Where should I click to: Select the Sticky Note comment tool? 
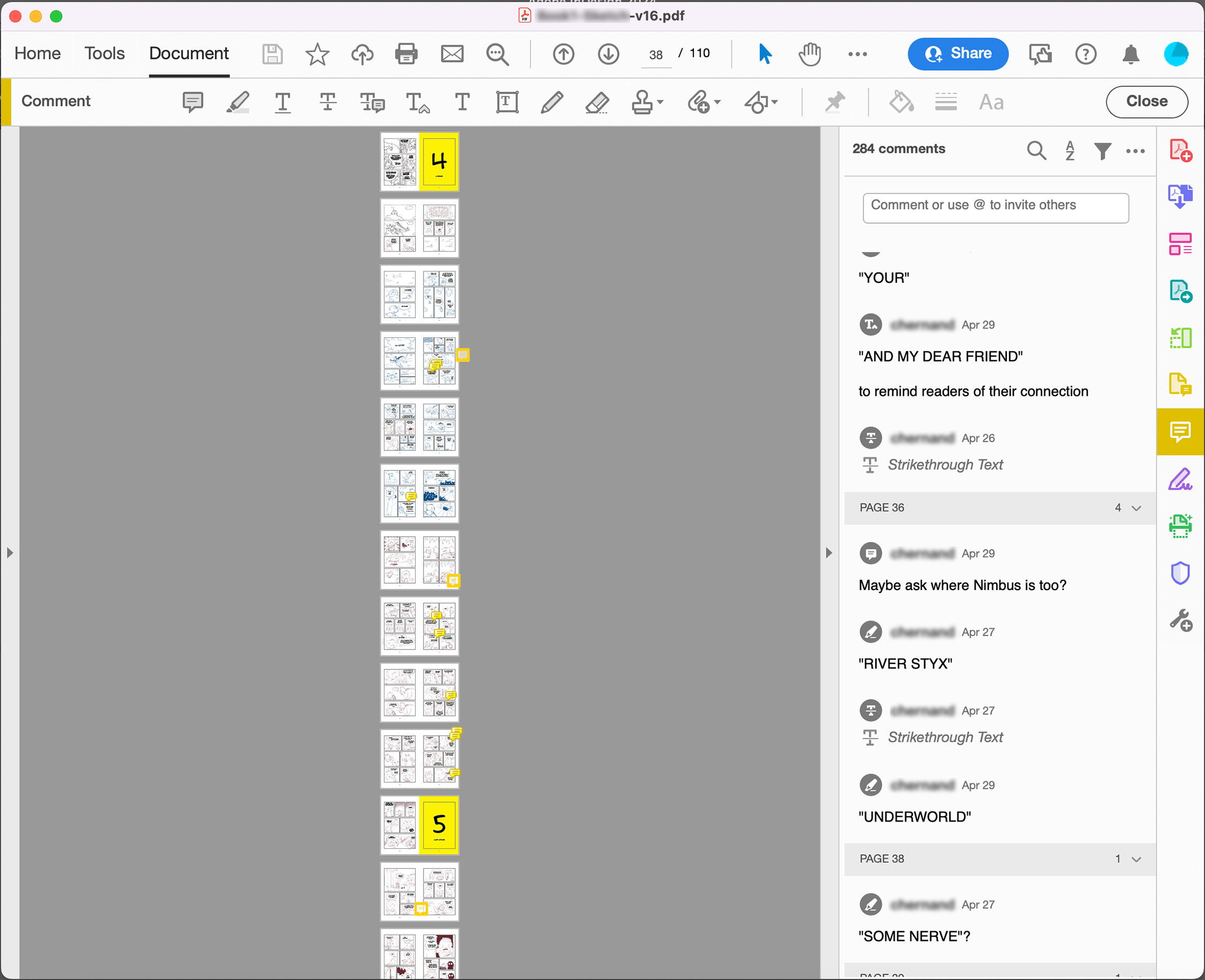pos(192,102)
